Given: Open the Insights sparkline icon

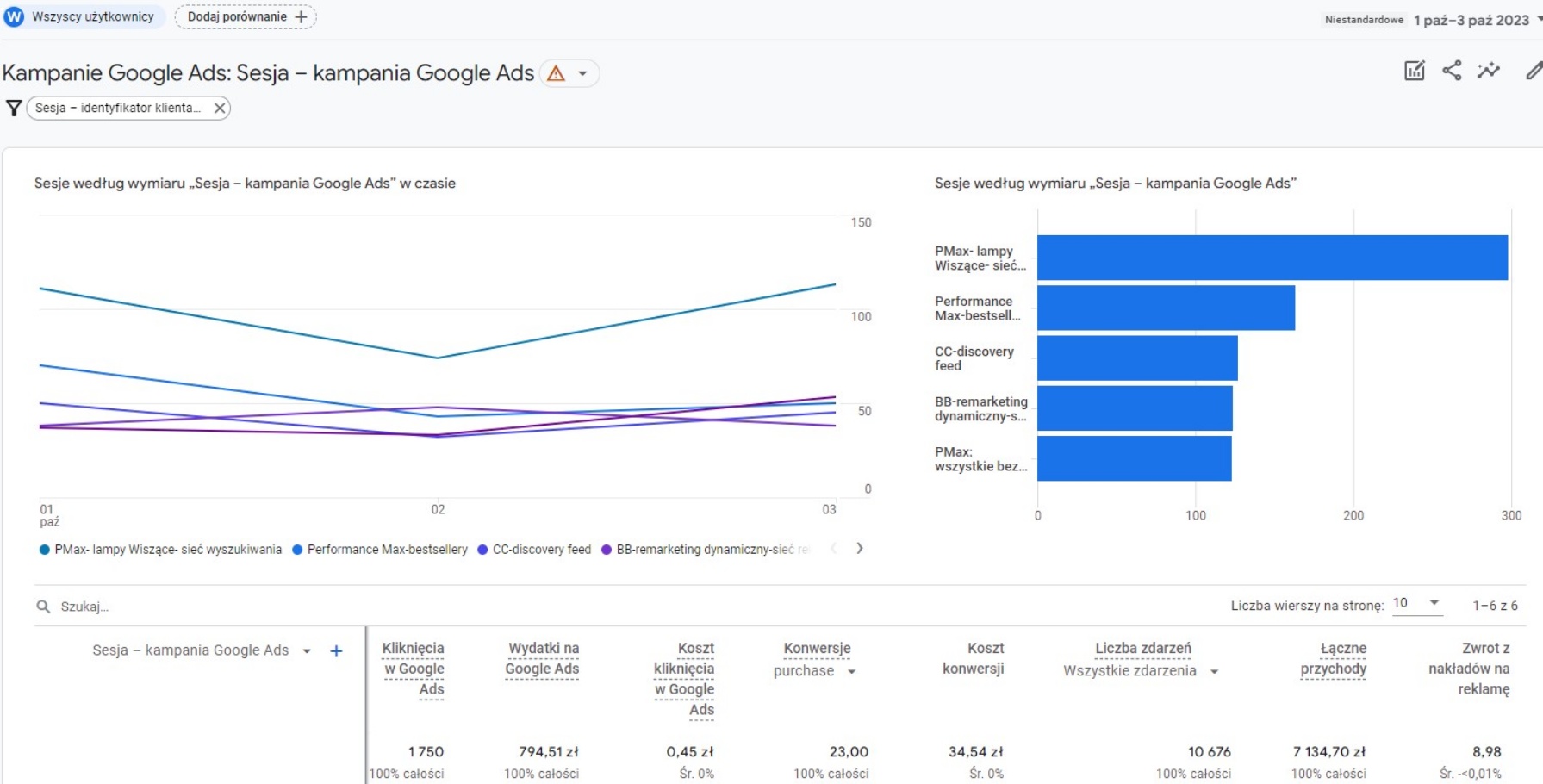Looking at the screenshot, I should [1489, 71].
